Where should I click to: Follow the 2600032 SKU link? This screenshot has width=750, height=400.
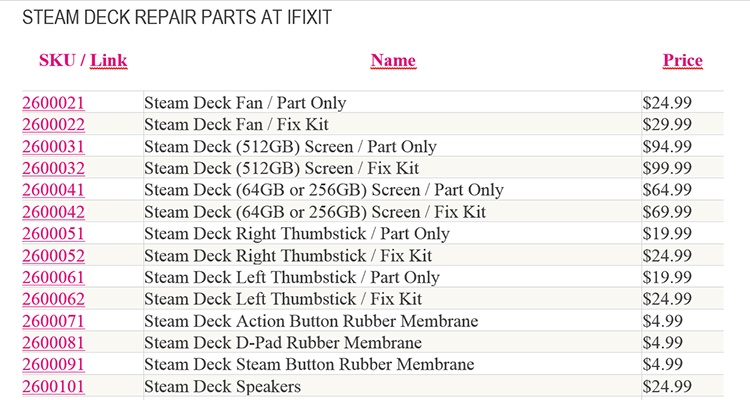(x=53, y=168)
